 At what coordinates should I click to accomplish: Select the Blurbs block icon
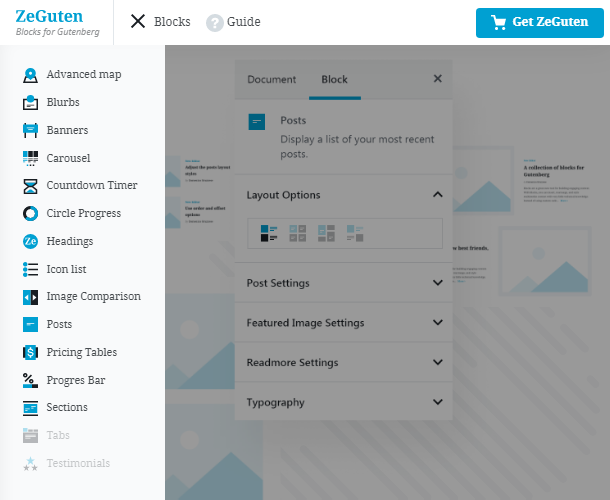click(30, 103)
